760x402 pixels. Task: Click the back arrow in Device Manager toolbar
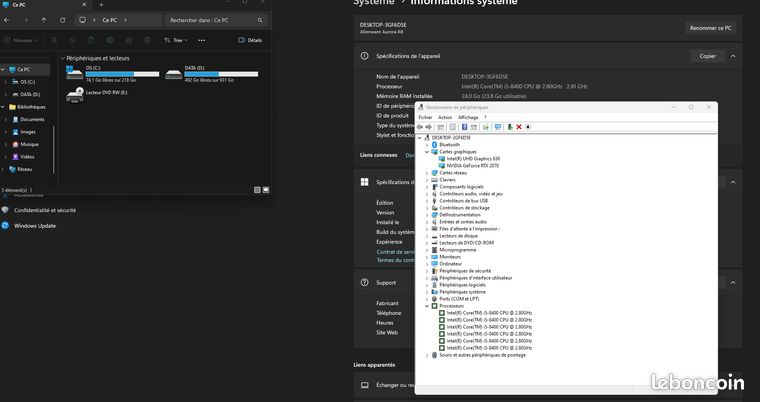coord(420,127)
